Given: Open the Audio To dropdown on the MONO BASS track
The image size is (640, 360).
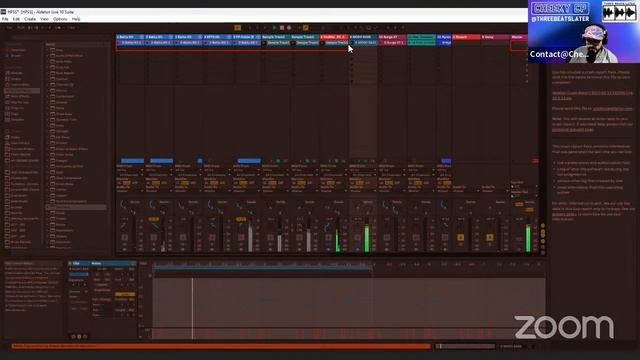Looking at the screenshot, I should coord(363,191).
